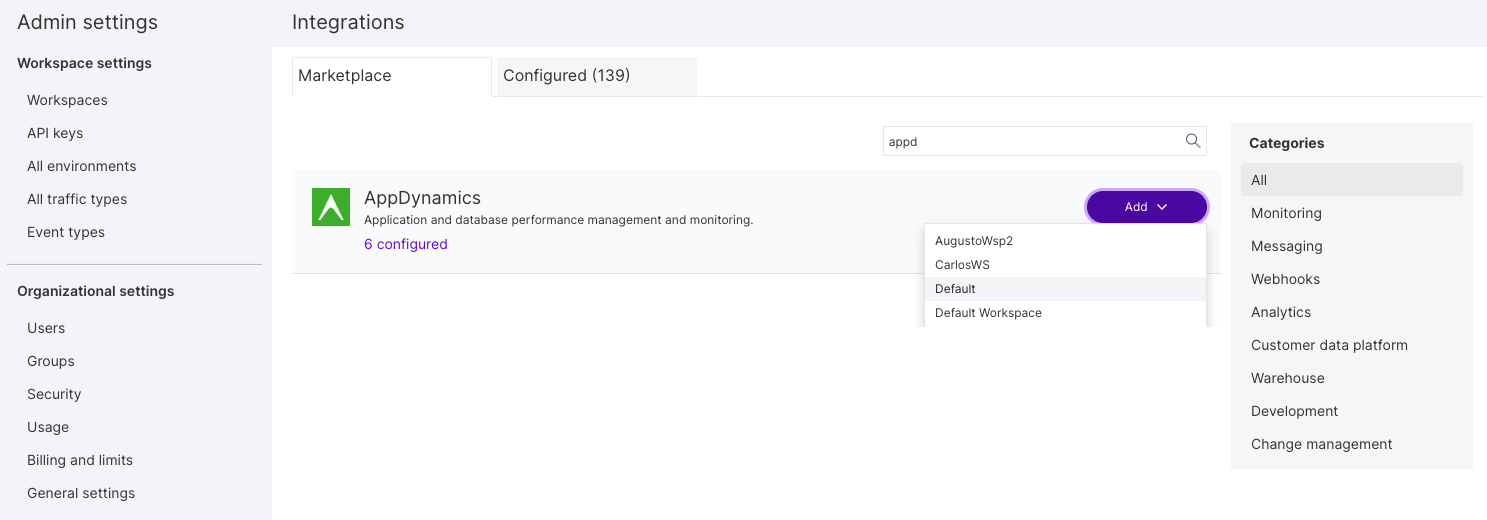1487x520 pixels.
Task: Select the Change management category
Action: (1321, 444)
